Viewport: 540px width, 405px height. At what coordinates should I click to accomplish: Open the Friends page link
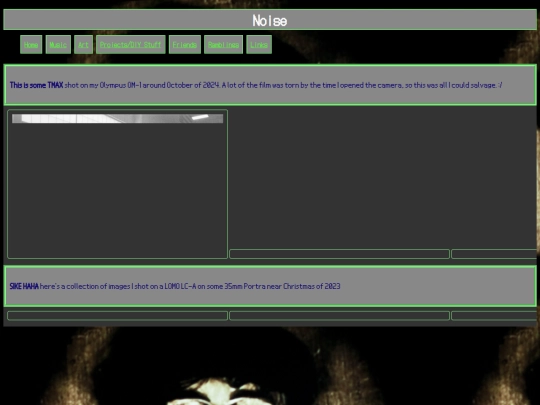coord(185,45)
